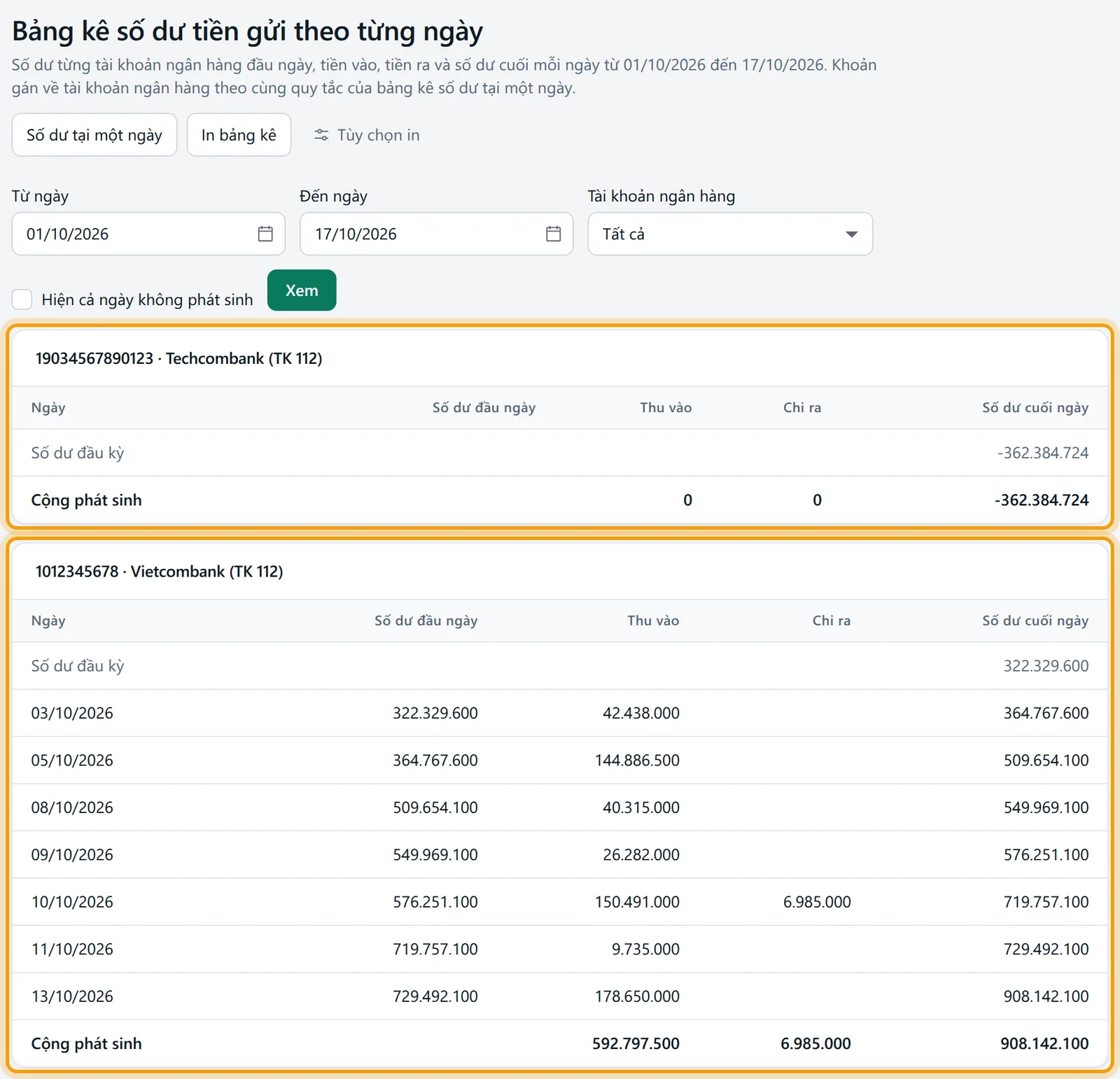Open Số dư tại một ngày report
Screen dimensions: 1120x1079
tap(94, 135)
